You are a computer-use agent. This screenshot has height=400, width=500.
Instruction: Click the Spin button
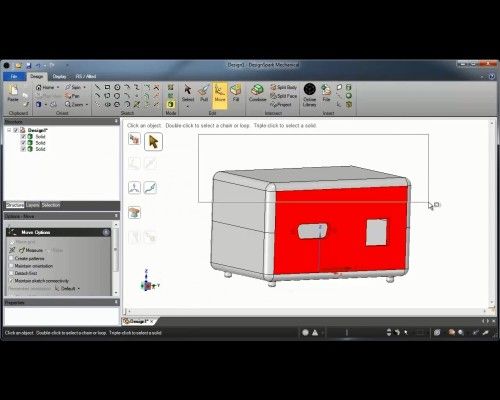click(x=73, y=87)
